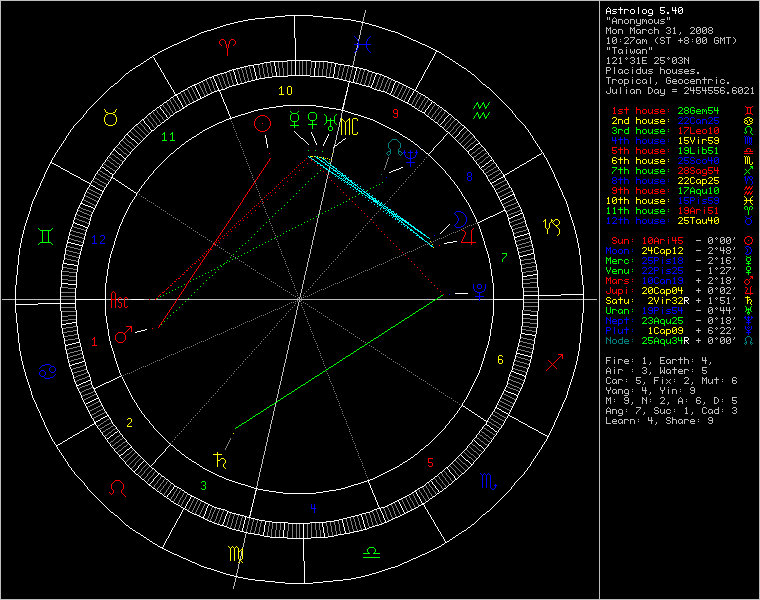The height and width of the screenshot is (600, 760).
Task: Click the Ang: 7, Suc: 1, Cad: 3 line
Action: tap(671, 411)
